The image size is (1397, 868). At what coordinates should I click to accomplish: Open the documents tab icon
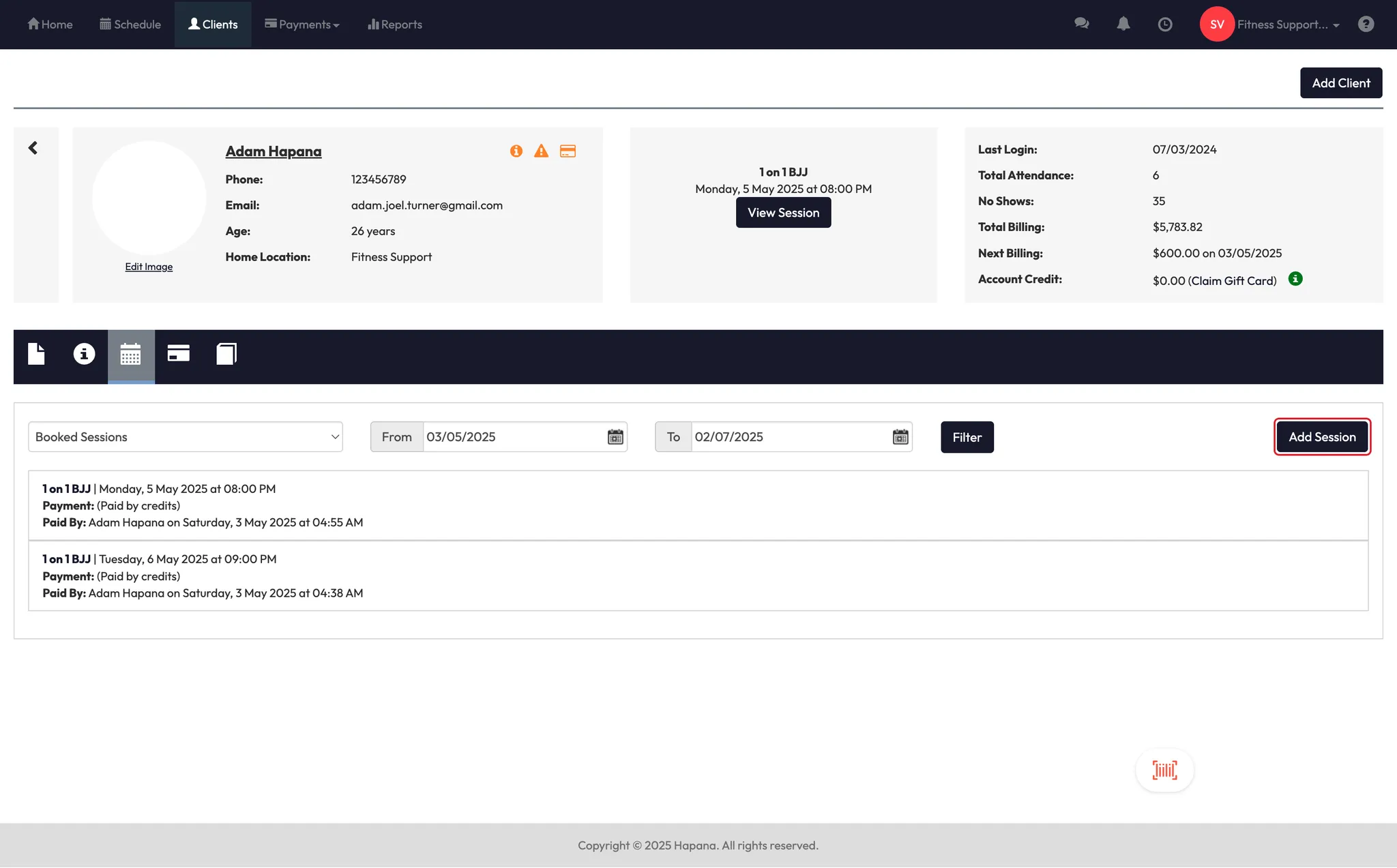(x=36, y=354)
